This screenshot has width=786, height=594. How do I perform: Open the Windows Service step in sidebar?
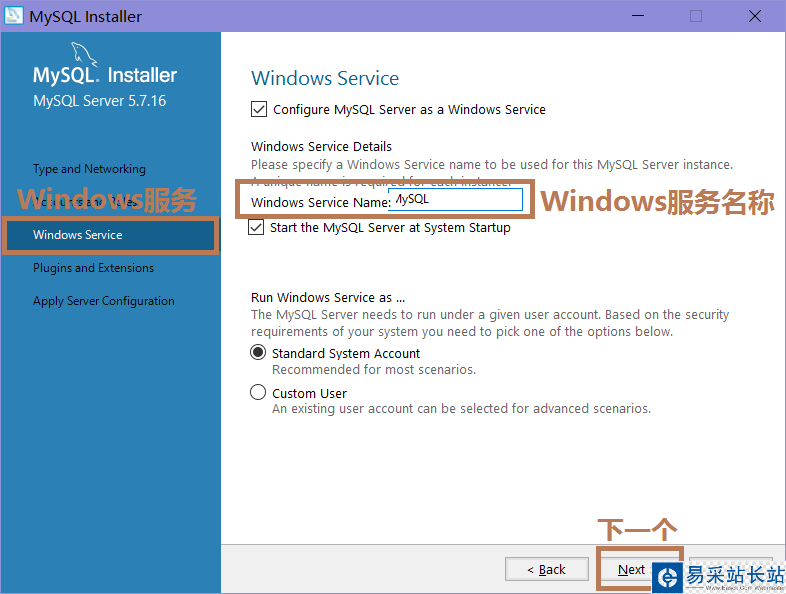[110, 235]
